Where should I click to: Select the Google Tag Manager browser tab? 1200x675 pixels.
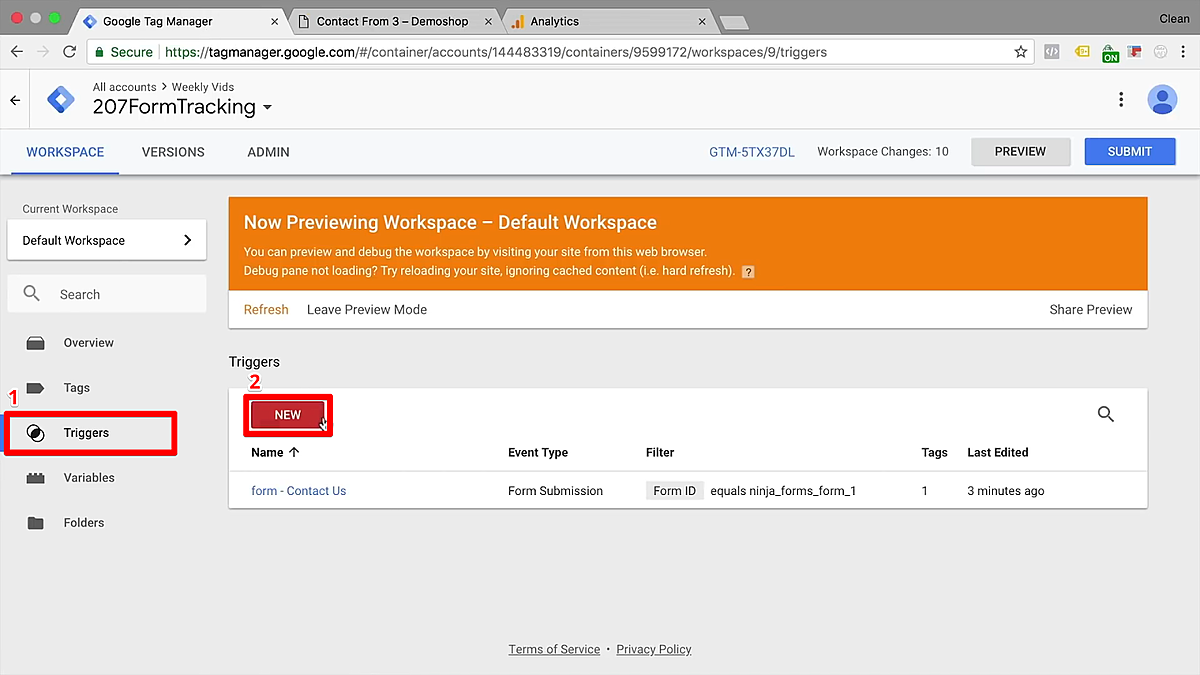click(180, 21)
